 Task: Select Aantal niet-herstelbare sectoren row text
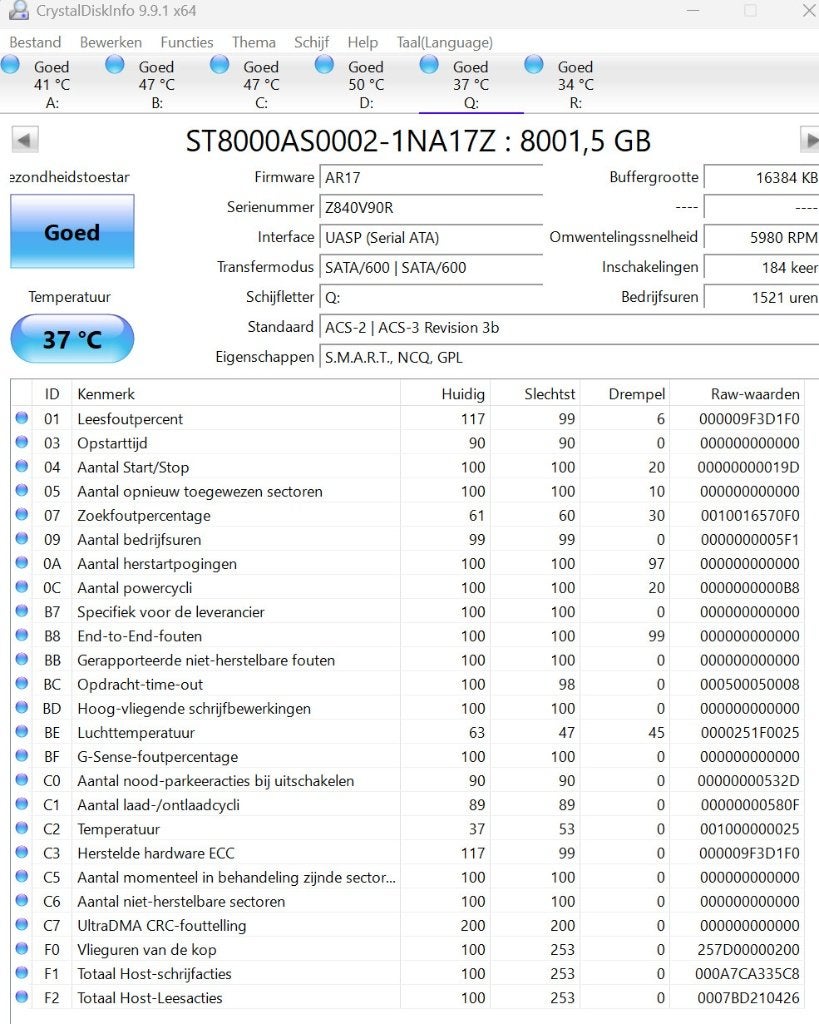181,901
